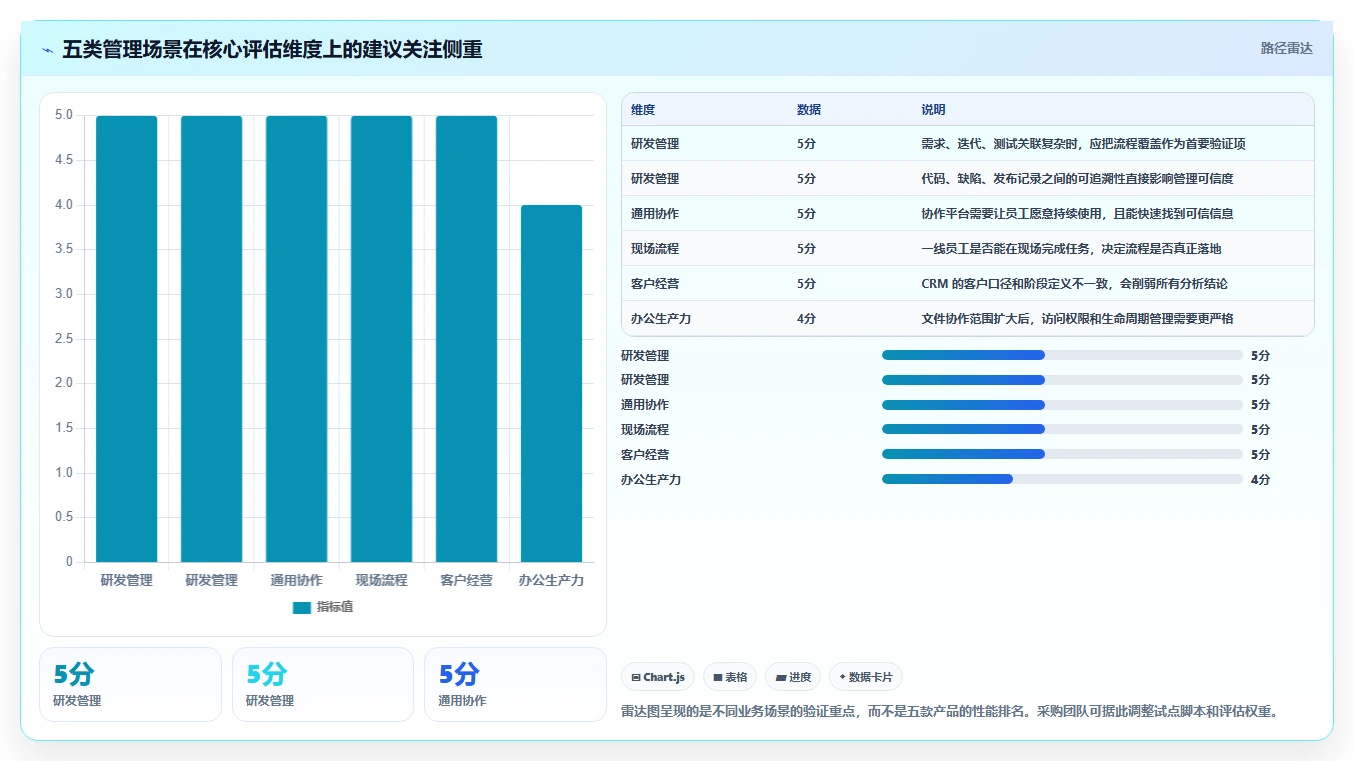This screenshot has height=761, width=1354.
Task: Click the 说明 column header
Action: pyautogui.click(x=933, y=110)
